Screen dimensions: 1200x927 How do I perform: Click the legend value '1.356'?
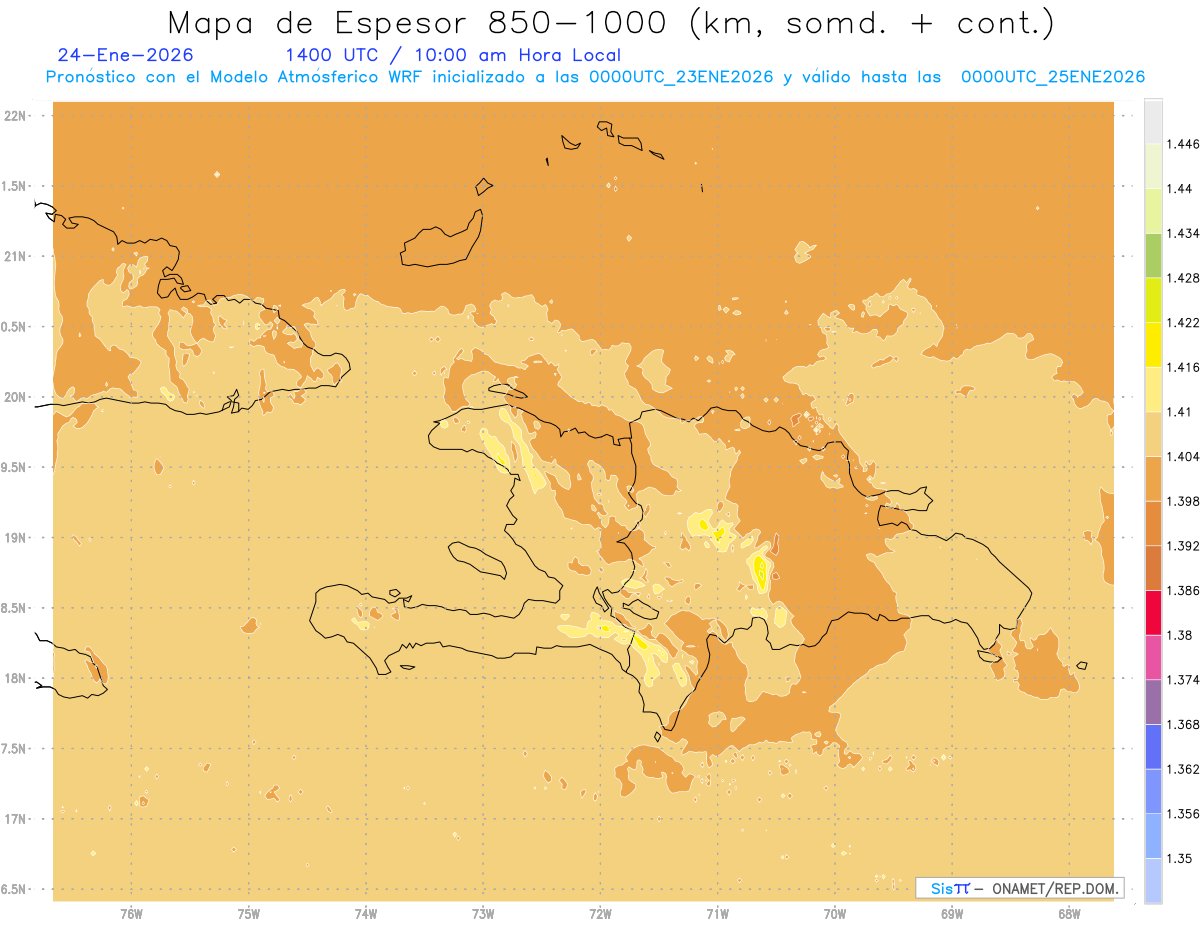pos(1181,813)
